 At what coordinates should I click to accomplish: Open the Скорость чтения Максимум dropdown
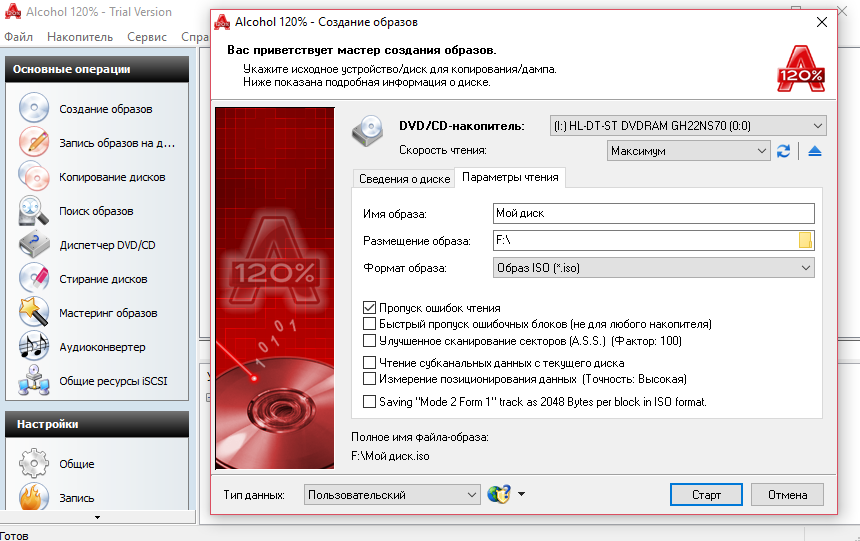pos(688,151)
